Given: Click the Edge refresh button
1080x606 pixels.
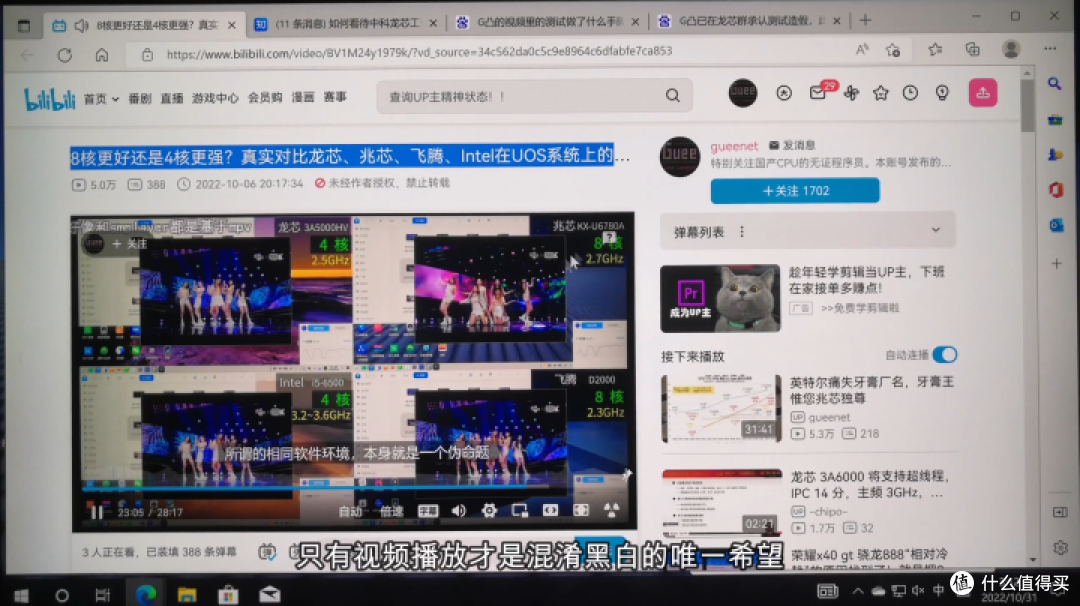Looking at the screenshot, I should pos(65,55).
